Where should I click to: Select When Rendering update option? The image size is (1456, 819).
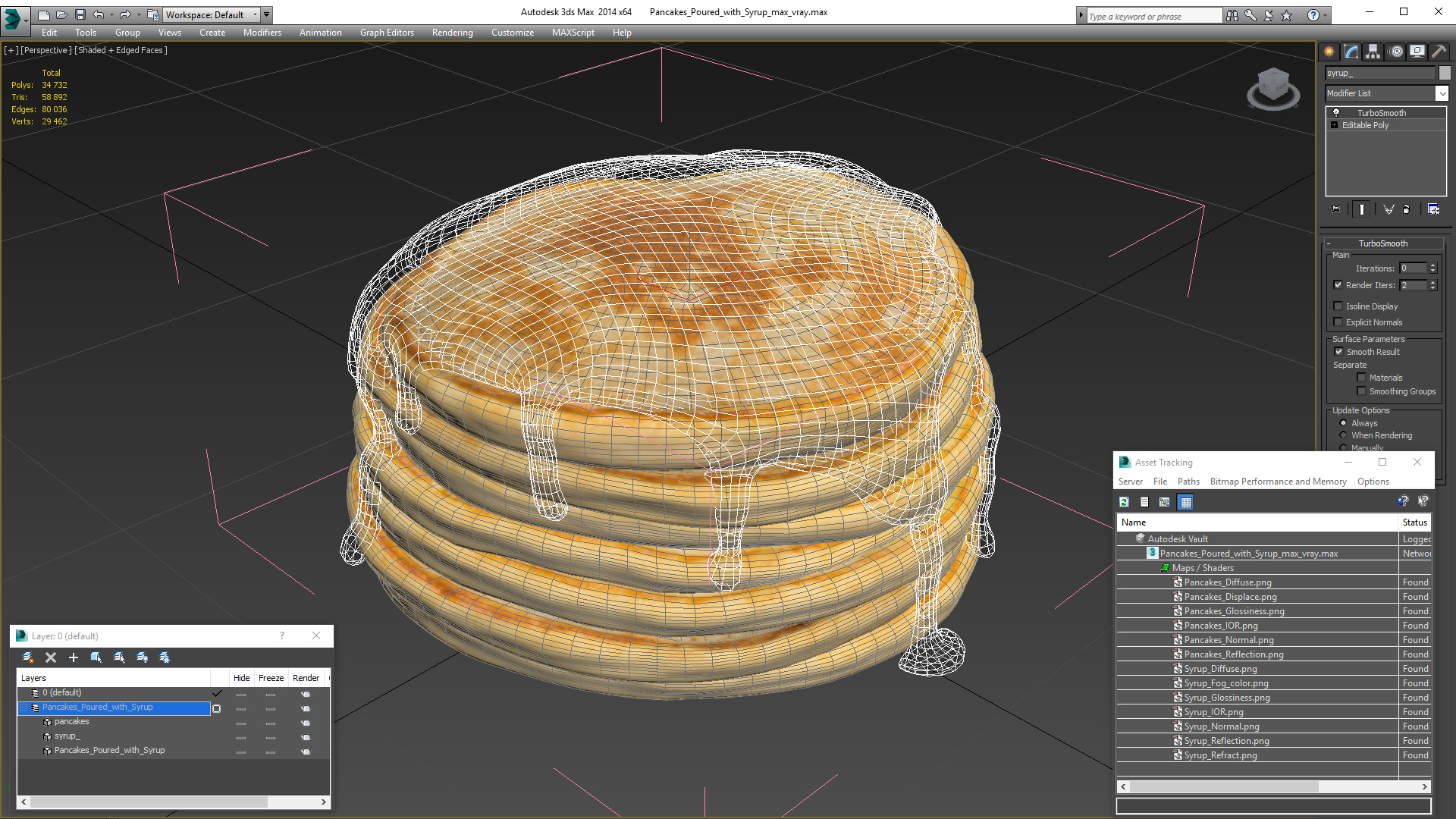pos(1343,435)
